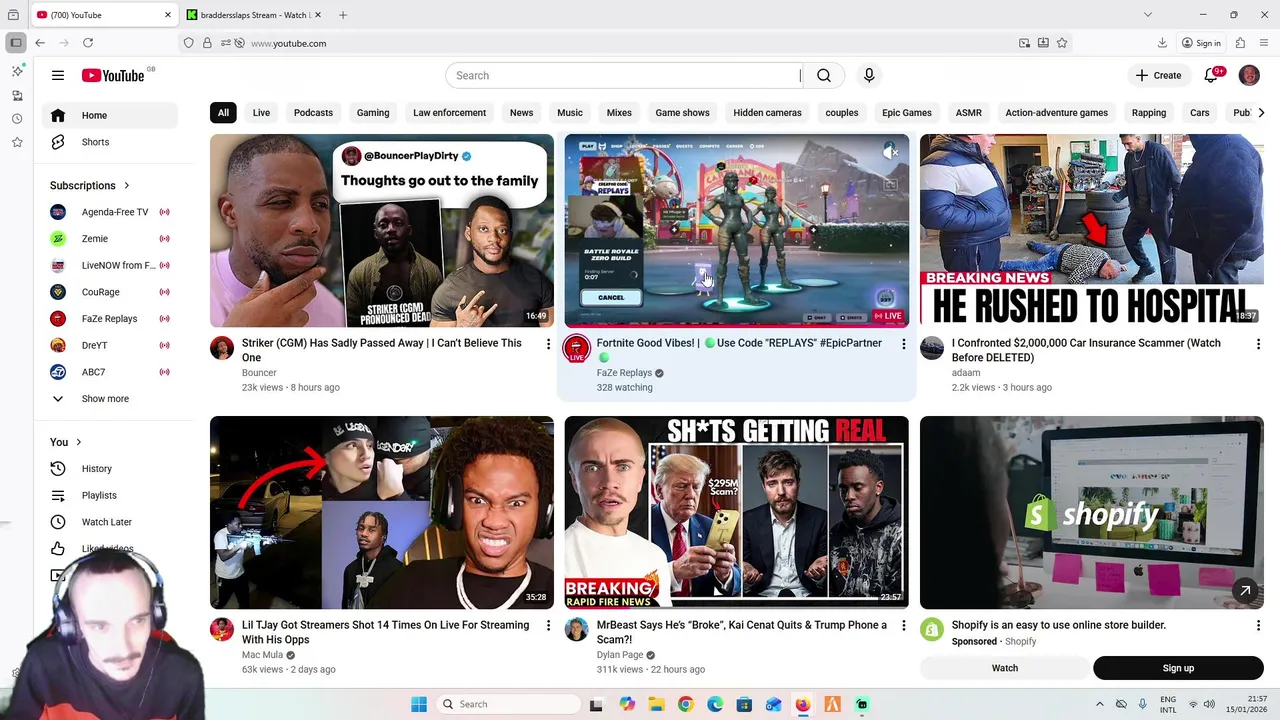Select the Podcasts filter chip
Screen dimensions: 1280x720
(x=313, y=113)
